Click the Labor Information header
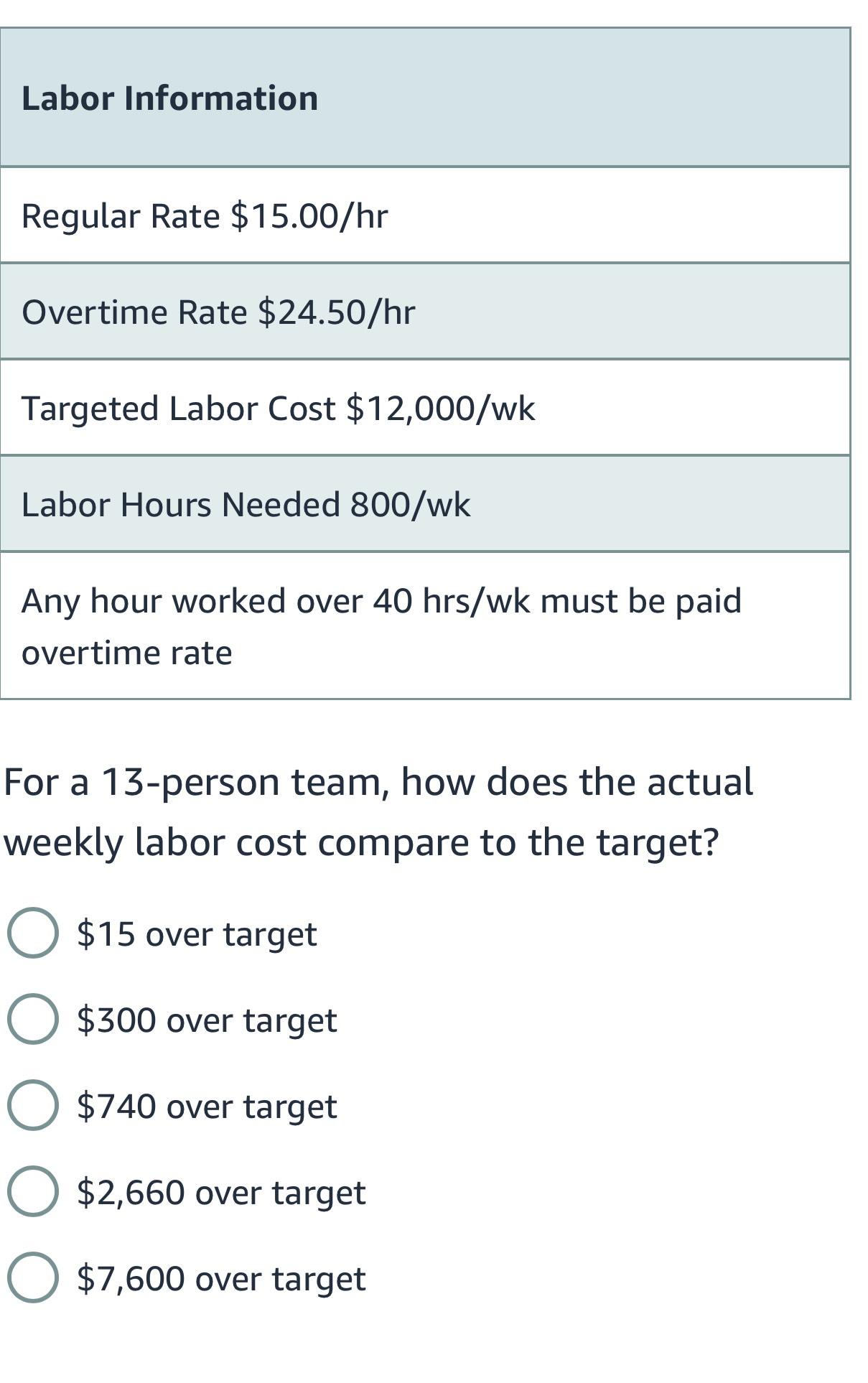The image size is (868, 1383). tap(170, 99)
